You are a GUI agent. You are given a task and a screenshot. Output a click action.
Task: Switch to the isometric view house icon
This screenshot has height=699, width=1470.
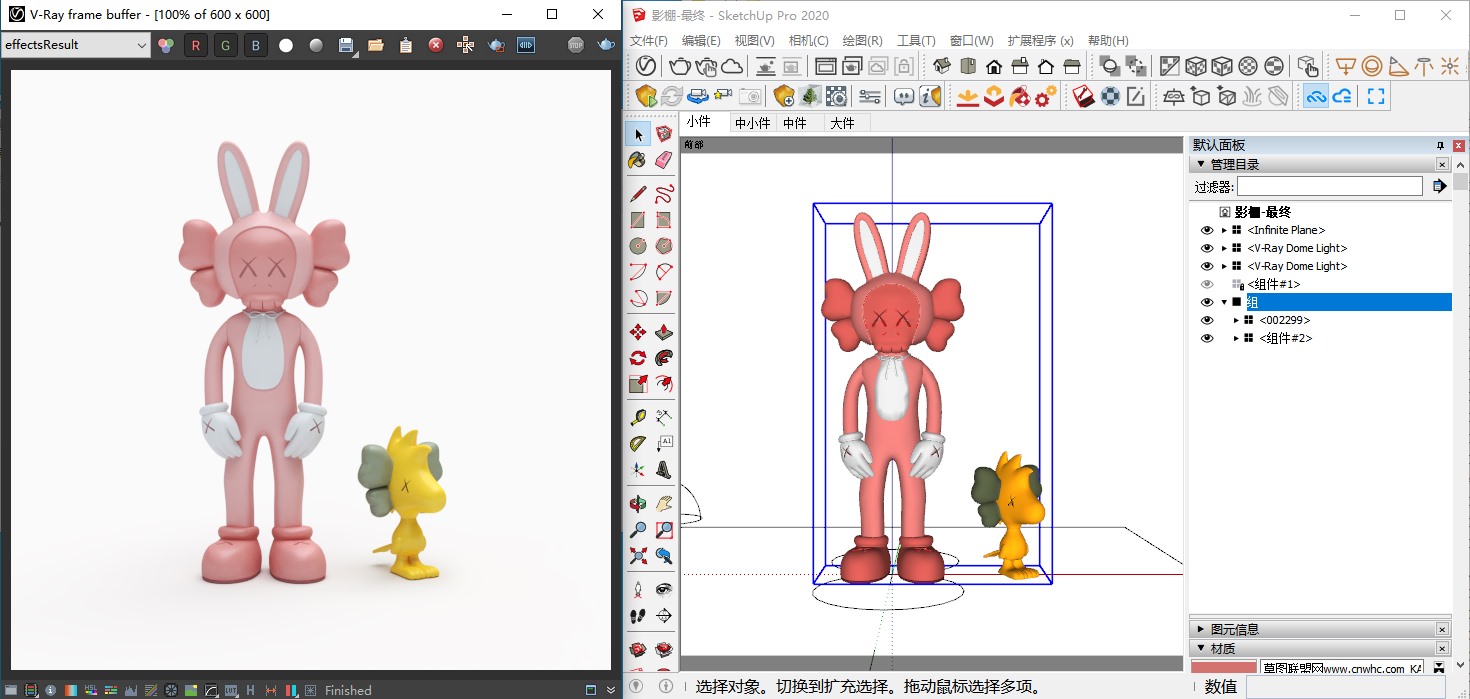click(x=942, y=66)
